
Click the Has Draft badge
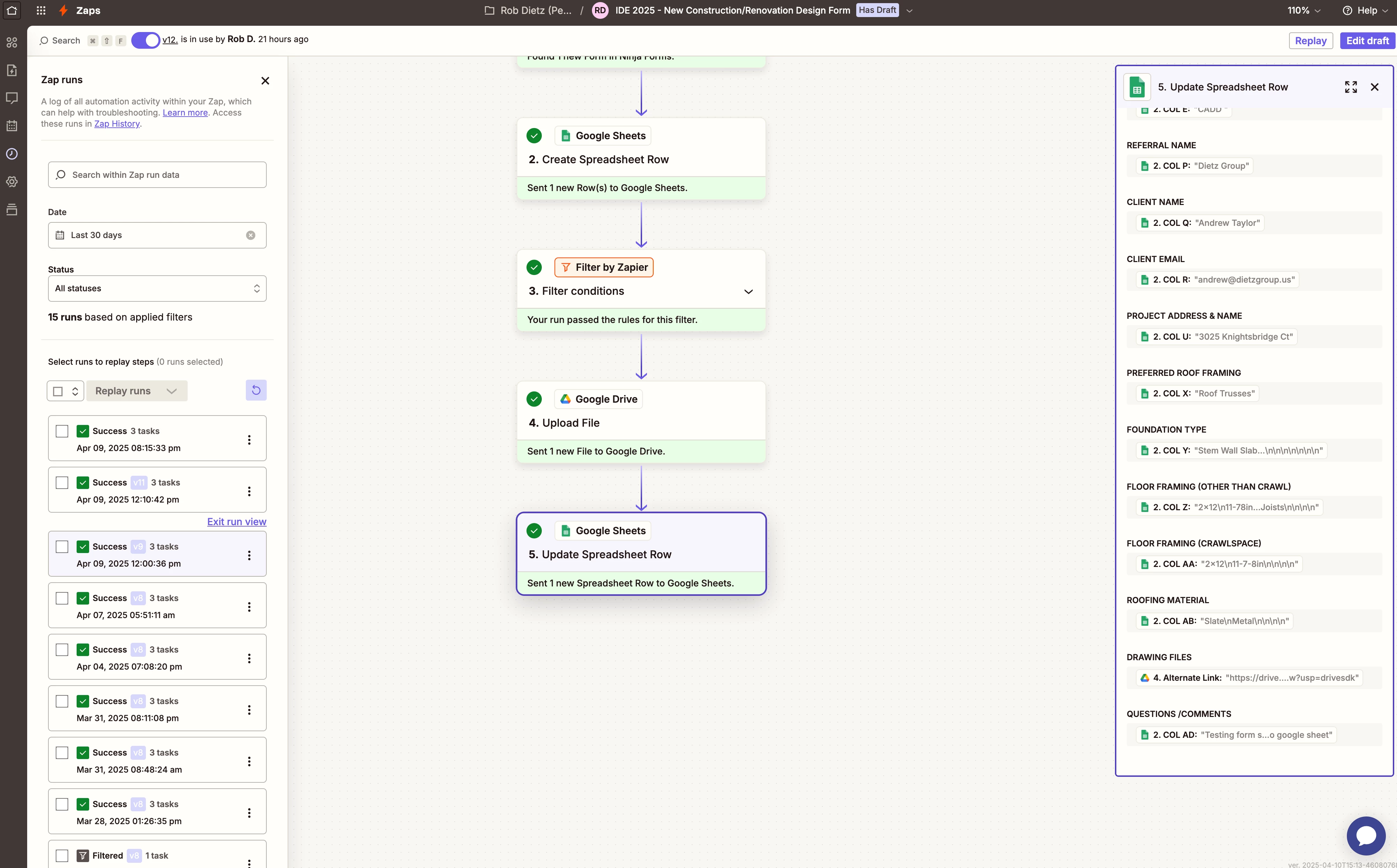877,10
